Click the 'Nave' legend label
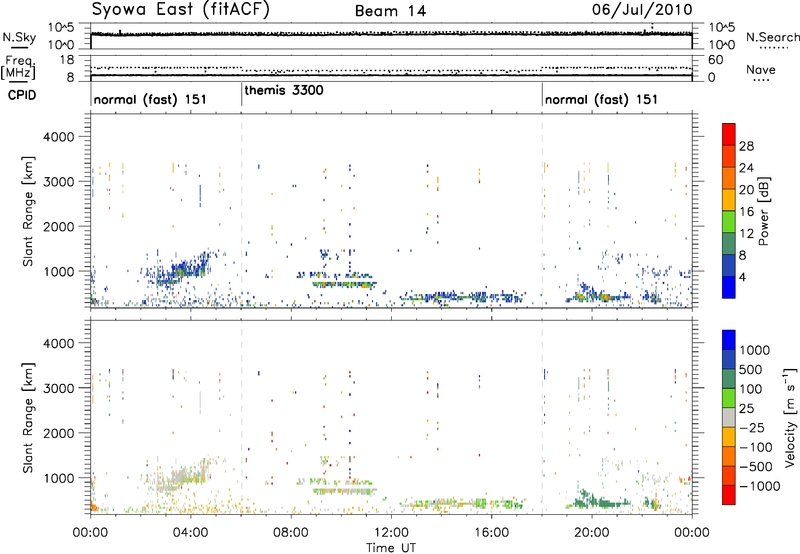The width and height of the screenshot is (800, 554). point(761,70)
